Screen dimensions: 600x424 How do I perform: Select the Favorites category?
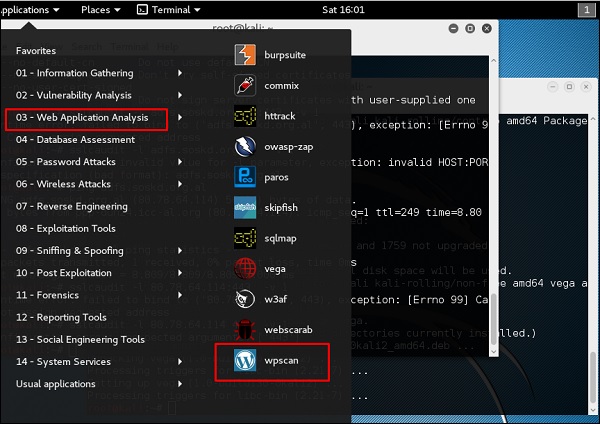tap(36, 51)
